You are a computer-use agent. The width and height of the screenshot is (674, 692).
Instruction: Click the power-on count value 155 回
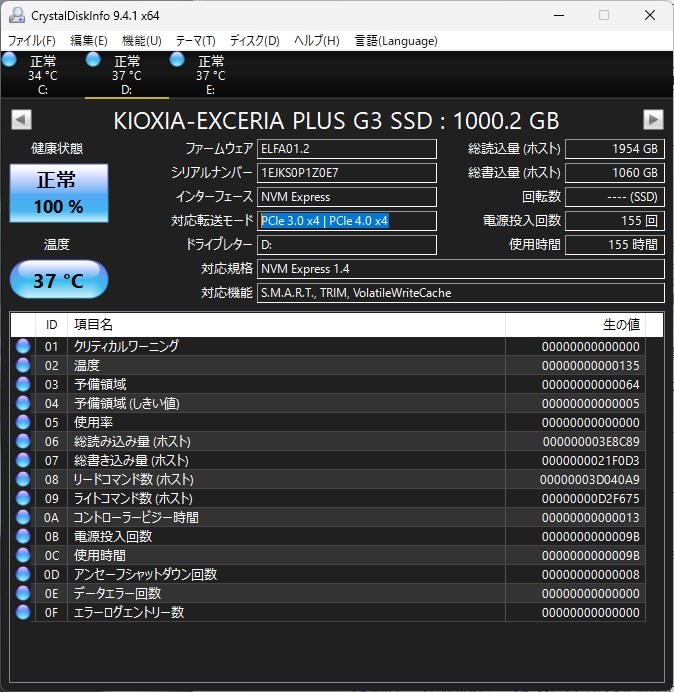coord(615,221)
